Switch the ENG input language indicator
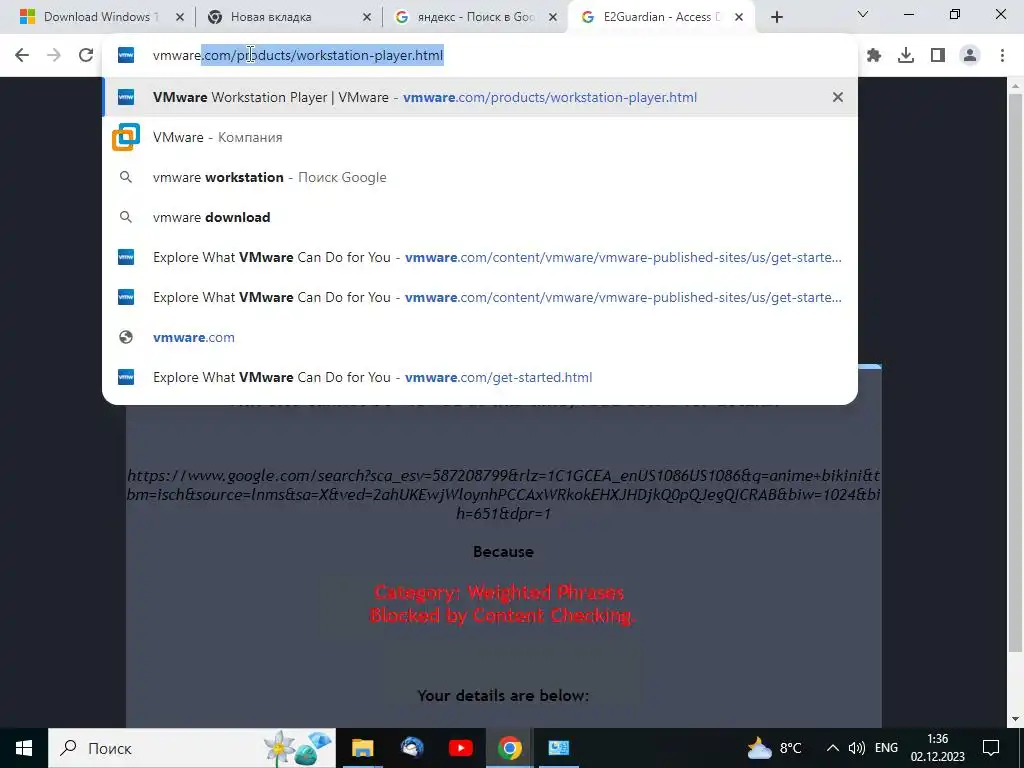The image size is (1024, 768). (x=886, y=748)
